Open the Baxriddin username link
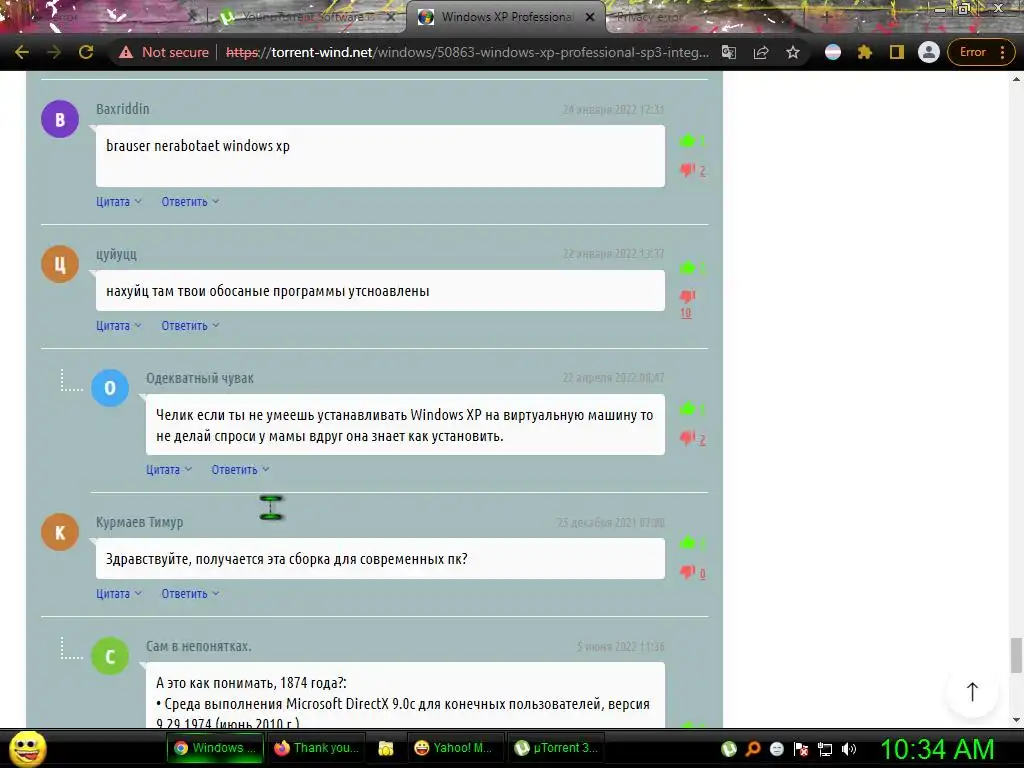The image size is (1024, 768). click(x=123, y=109)
